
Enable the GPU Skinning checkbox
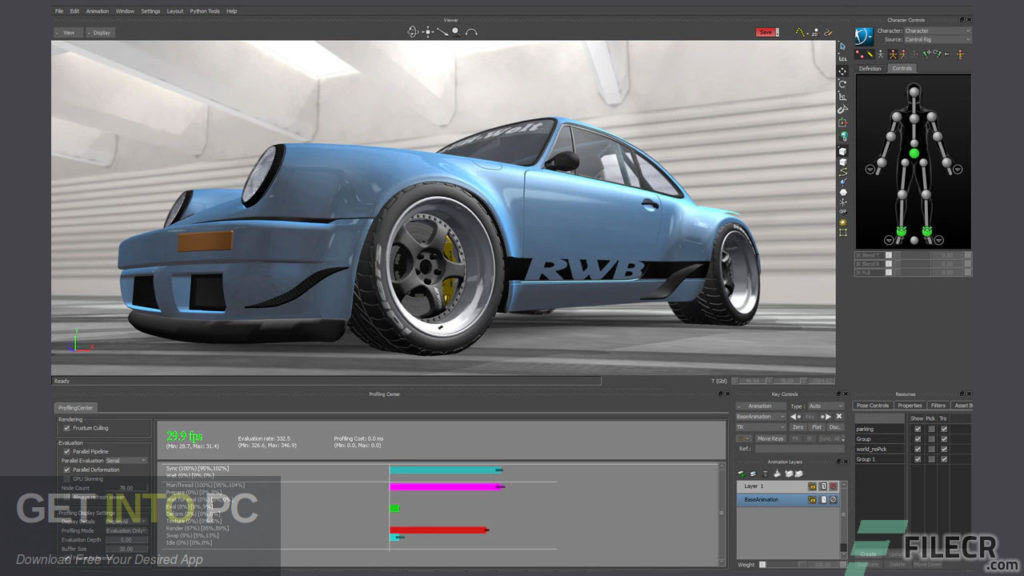click(x=67, y=479)
